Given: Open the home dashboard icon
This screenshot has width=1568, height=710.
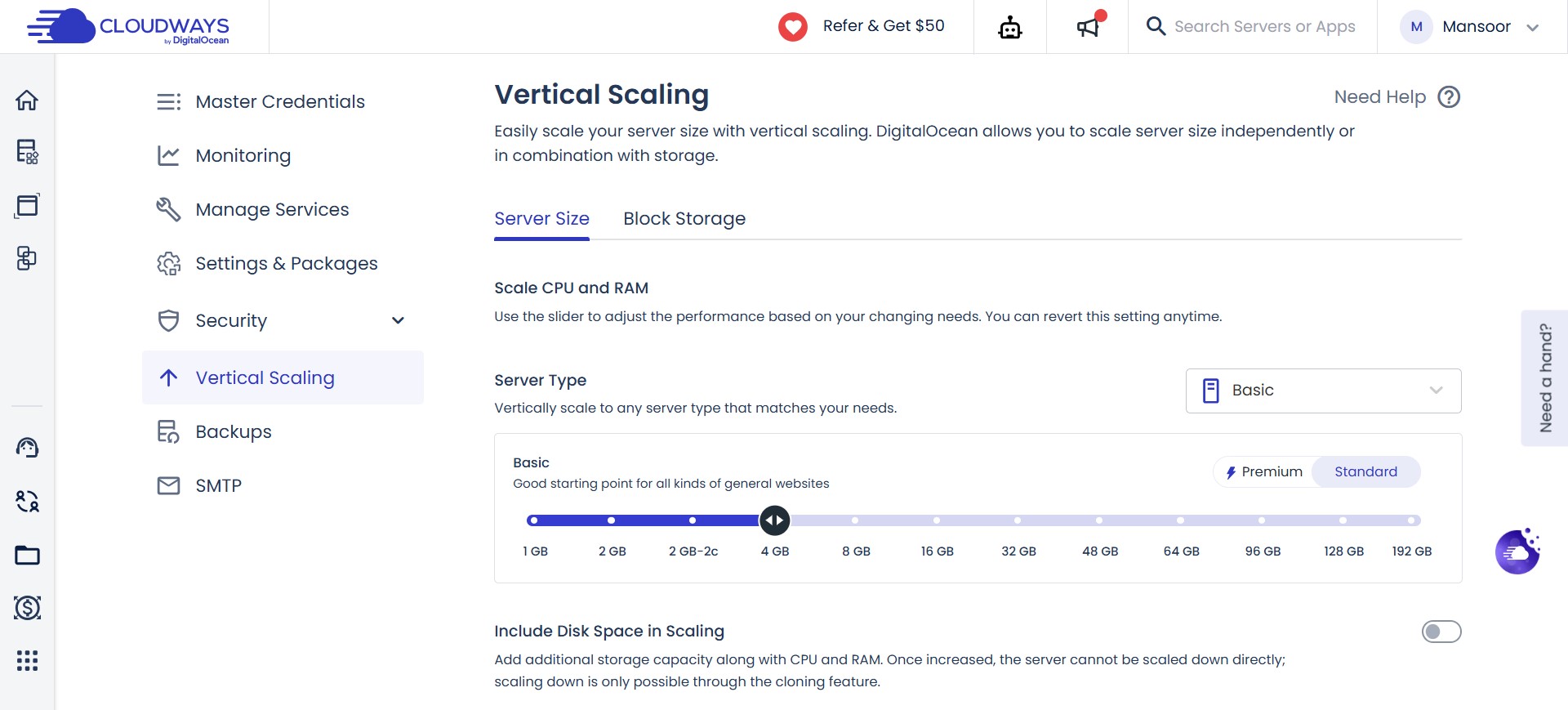Looking at the screenshot, I should (x=27, y=100).
